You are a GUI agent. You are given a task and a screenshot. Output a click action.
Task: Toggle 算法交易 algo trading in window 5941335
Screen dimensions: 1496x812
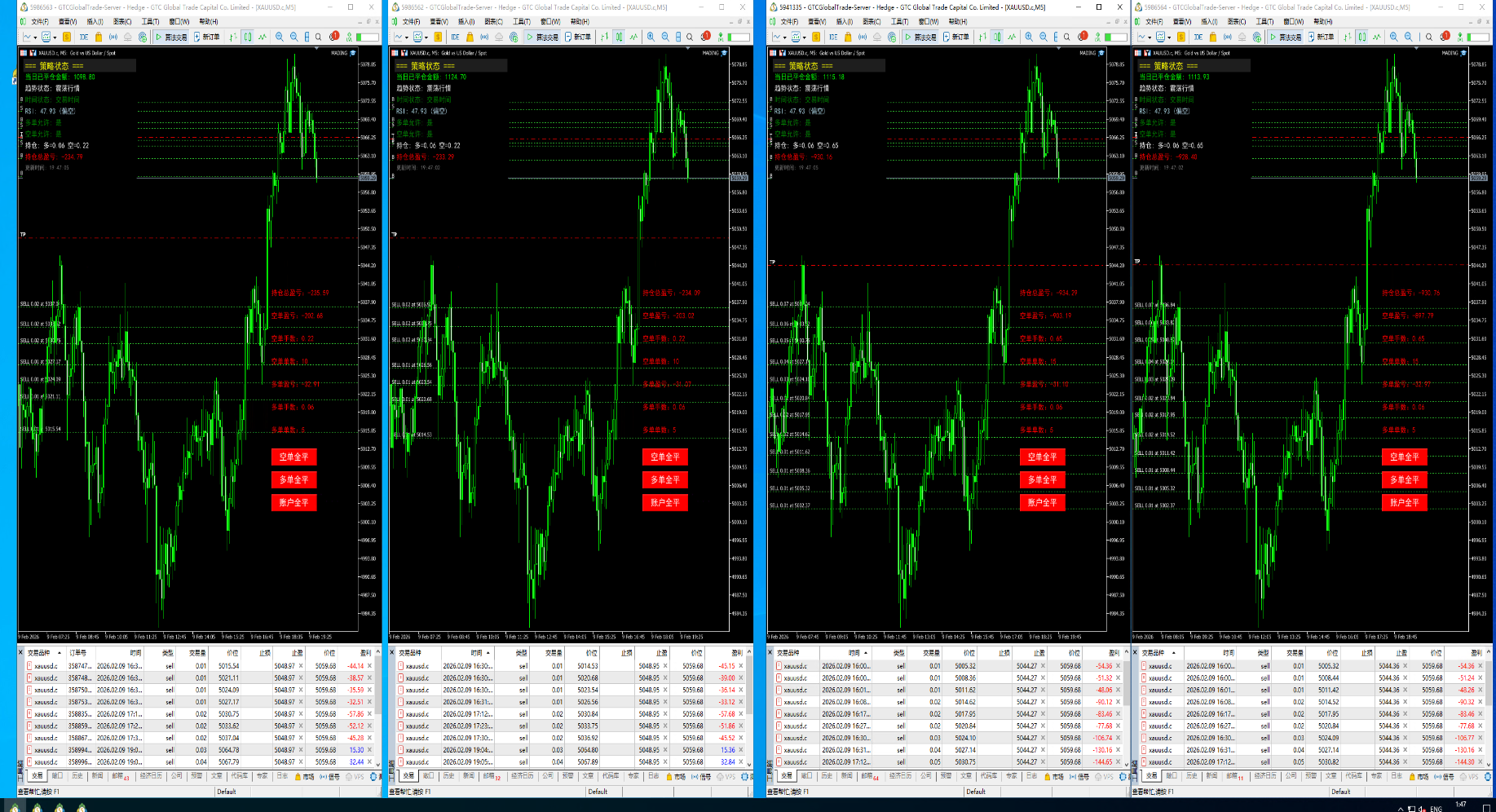point(921,37)
